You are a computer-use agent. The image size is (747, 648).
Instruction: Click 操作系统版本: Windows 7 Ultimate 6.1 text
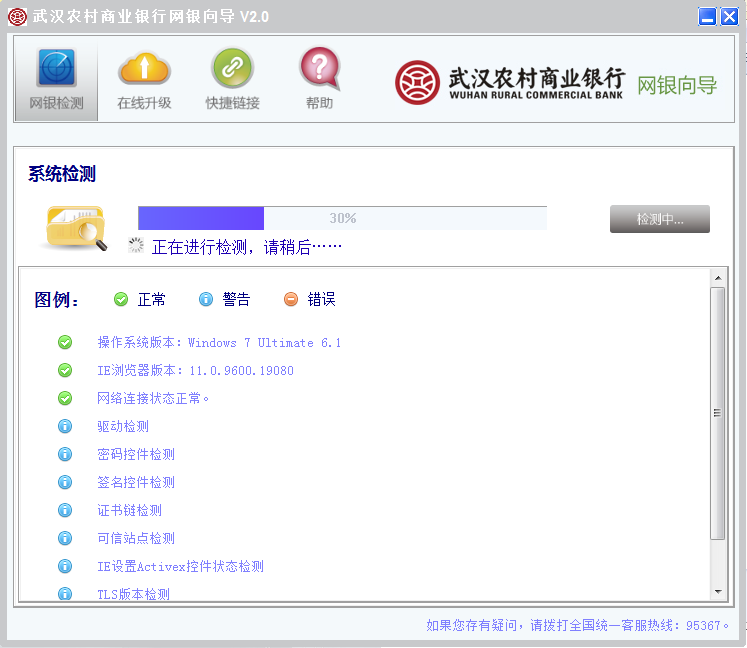coord(219,343)
